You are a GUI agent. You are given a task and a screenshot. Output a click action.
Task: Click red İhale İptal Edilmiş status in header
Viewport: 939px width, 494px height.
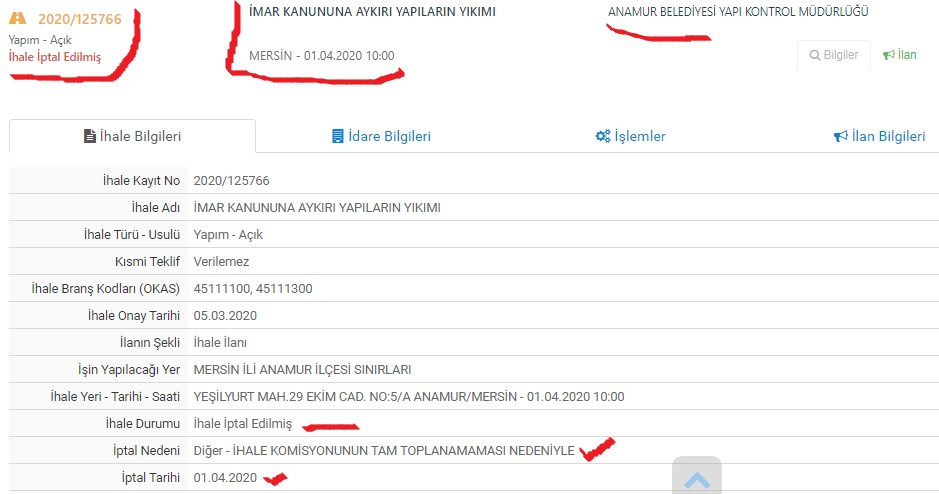(54, 57)
